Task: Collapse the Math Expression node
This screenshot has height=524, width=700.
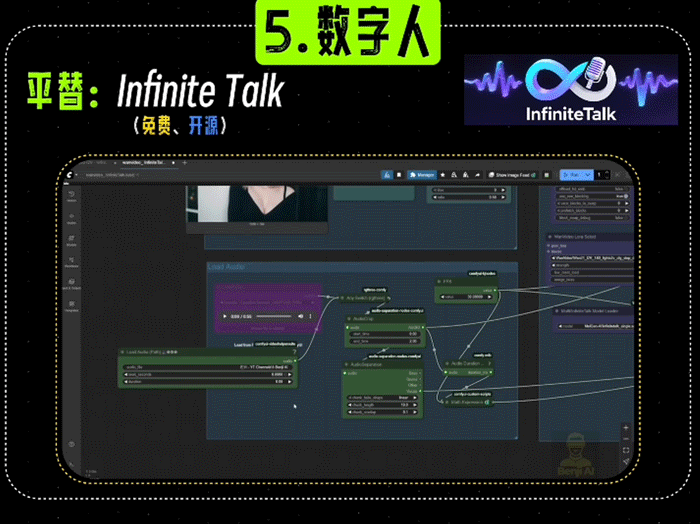Action: pyautogui.click(x=446, y=402)
